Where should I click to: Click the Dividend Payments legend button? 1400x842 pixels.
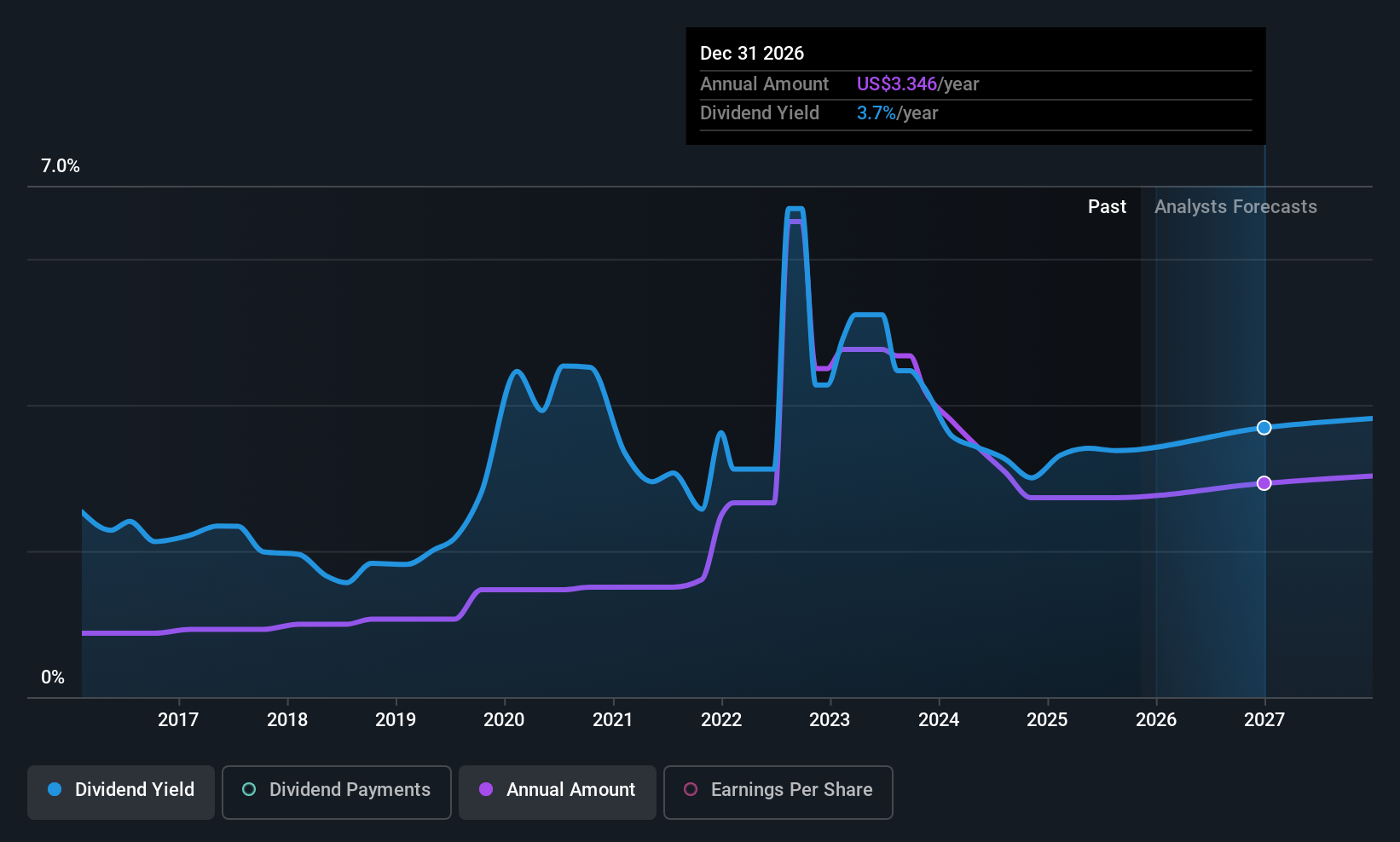click(336, 791)
